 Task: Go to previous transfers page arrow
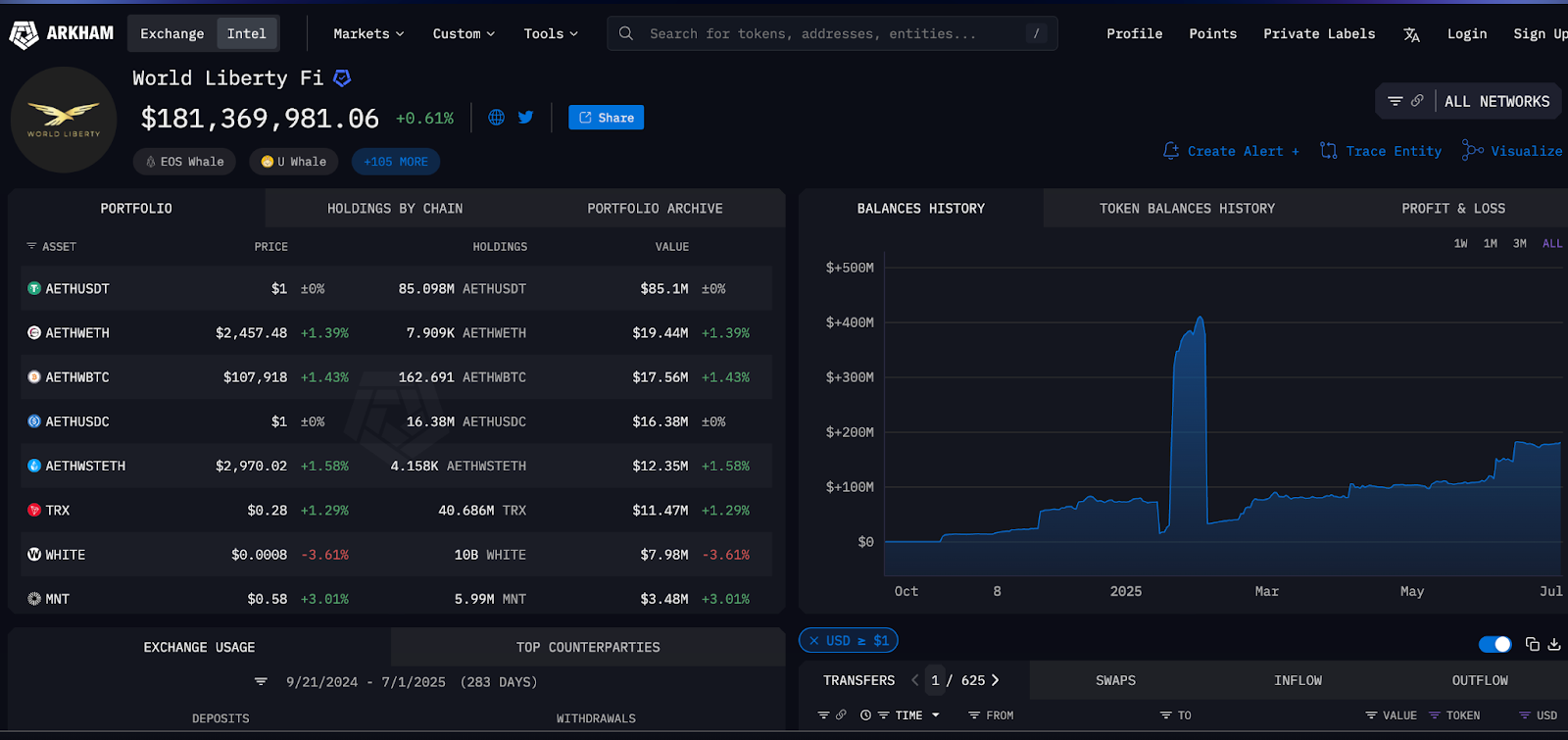coord(915,680)
